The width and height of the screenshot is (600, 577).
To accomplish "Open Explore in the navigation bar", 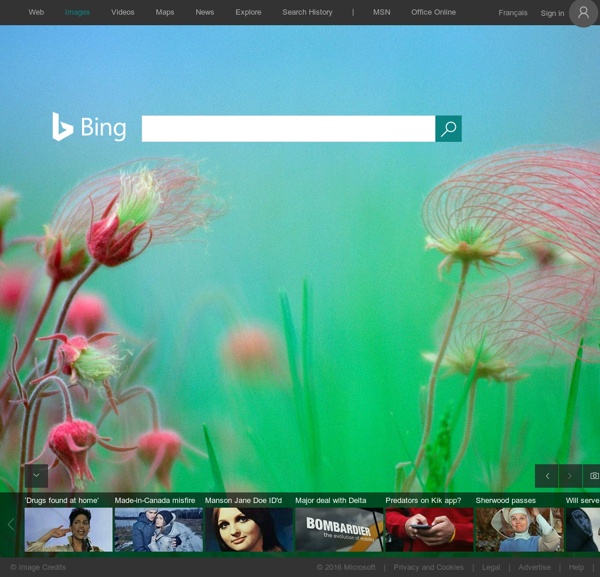I will pos(248,12).
